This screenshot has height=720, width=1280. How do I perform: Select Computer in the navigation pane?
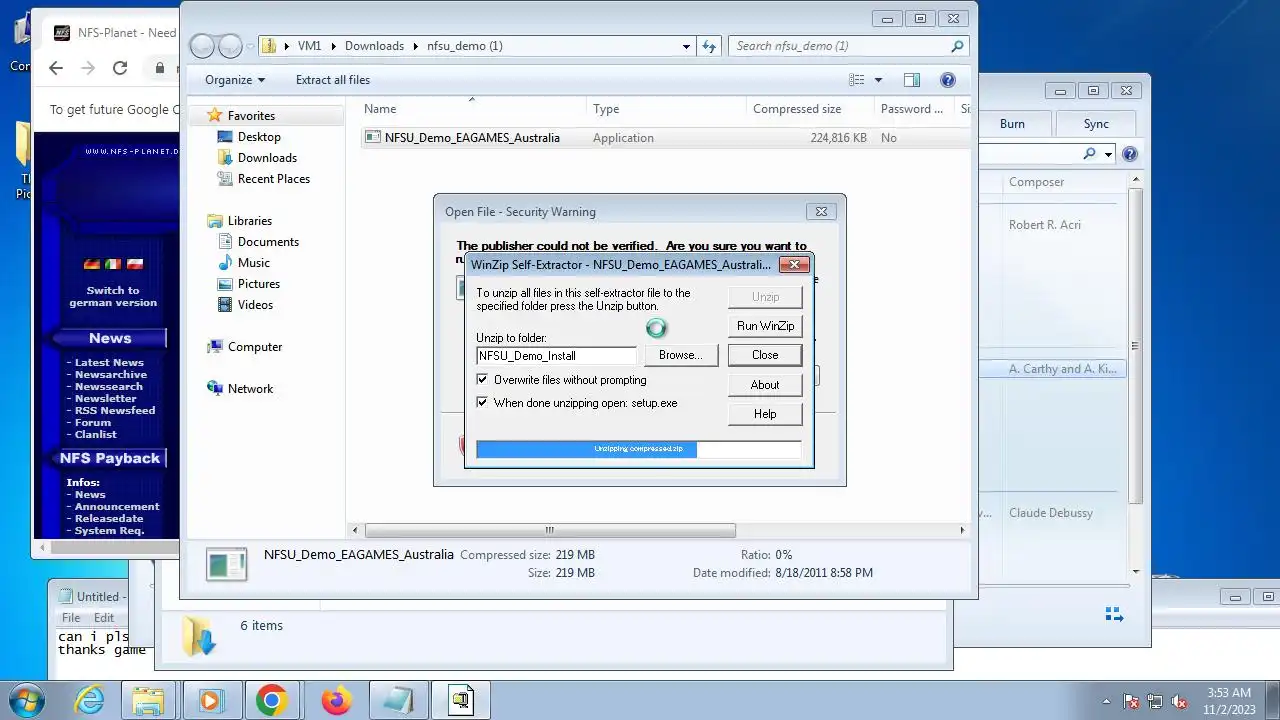[254, 347]
